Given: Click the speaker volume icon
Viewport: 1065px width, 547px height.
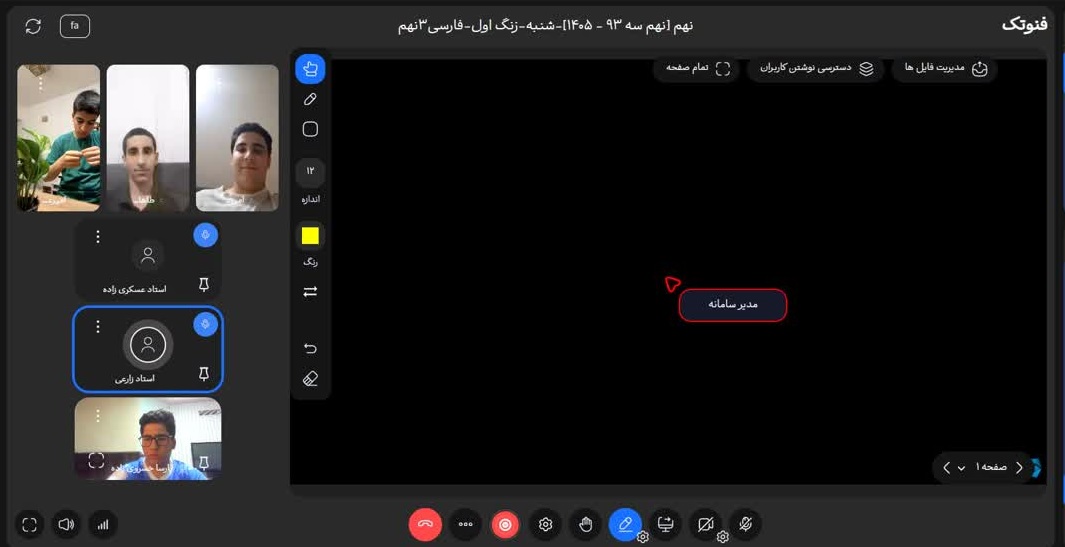Looking at the screenshot, I should 66,525.
